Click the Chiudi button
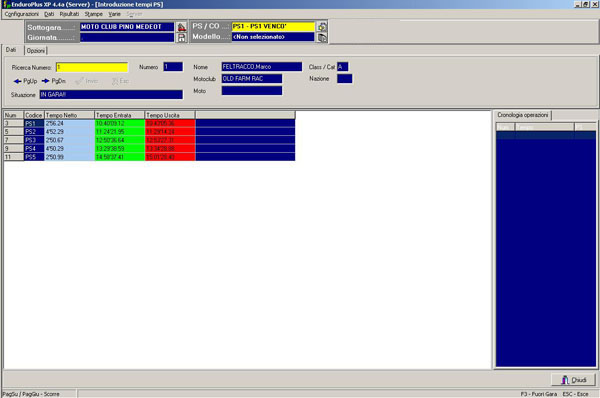Image resolution: width=600 pixels, height=398 pixels. [574, 380]
